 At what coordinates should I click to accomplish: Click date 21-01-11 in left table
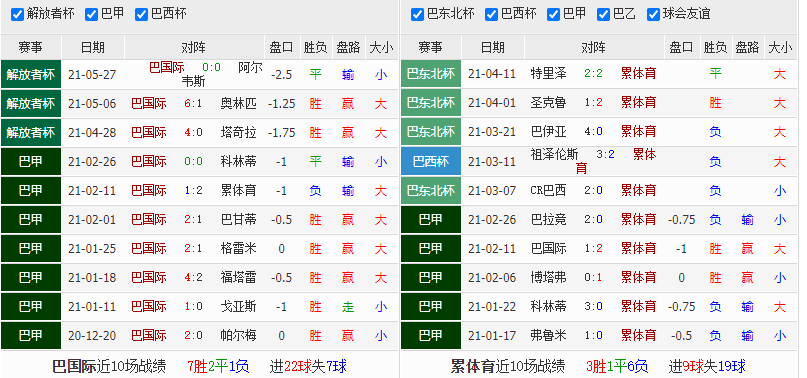(x=92, y=306)
